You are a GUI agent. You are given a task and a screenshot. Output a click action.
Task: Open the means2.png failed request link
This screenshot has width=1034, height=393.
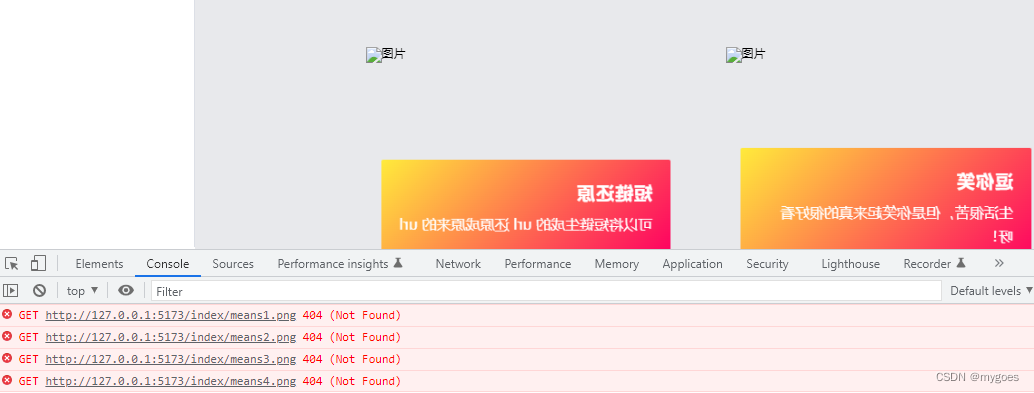click(x=171, y=337)
